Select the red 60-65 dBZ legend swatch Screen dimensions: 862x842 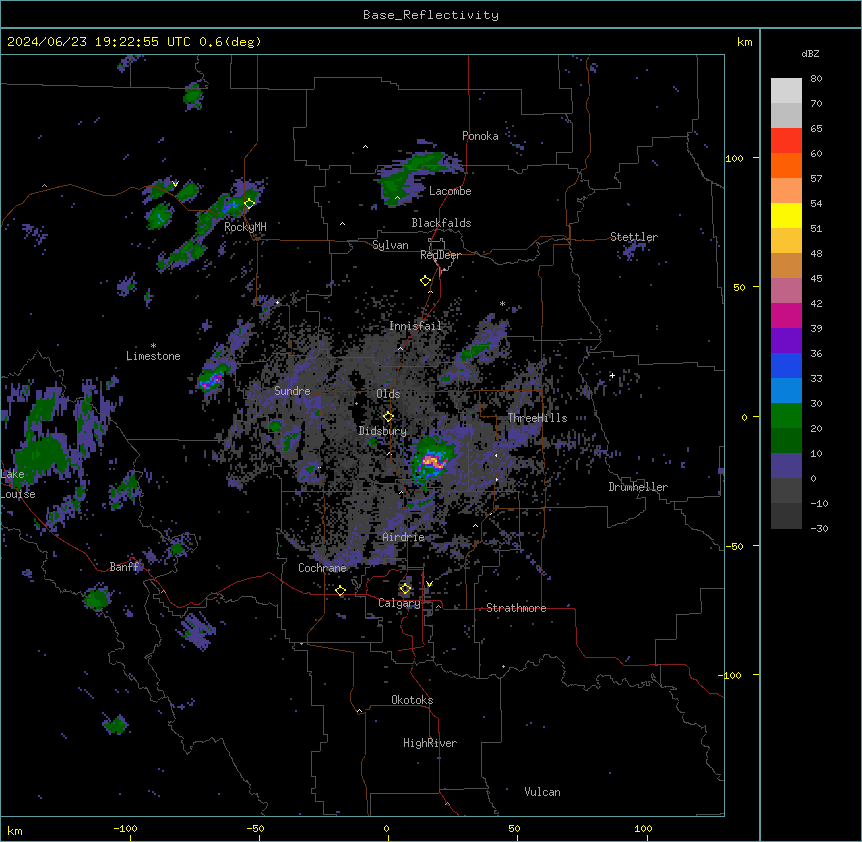(786, 141)
